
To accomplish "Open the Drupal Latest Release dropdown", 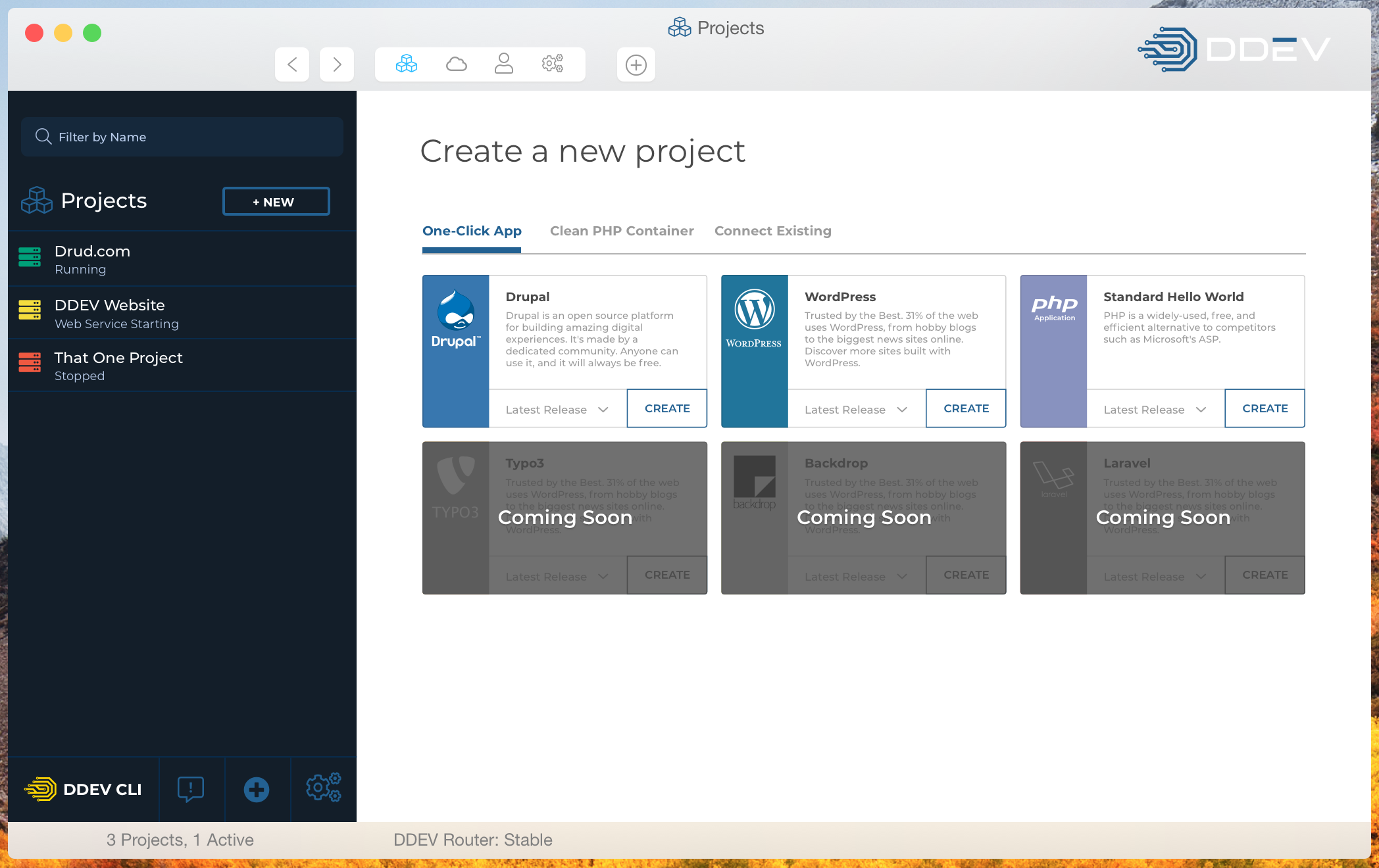I will pyautogui.click(x=556, y=408).
